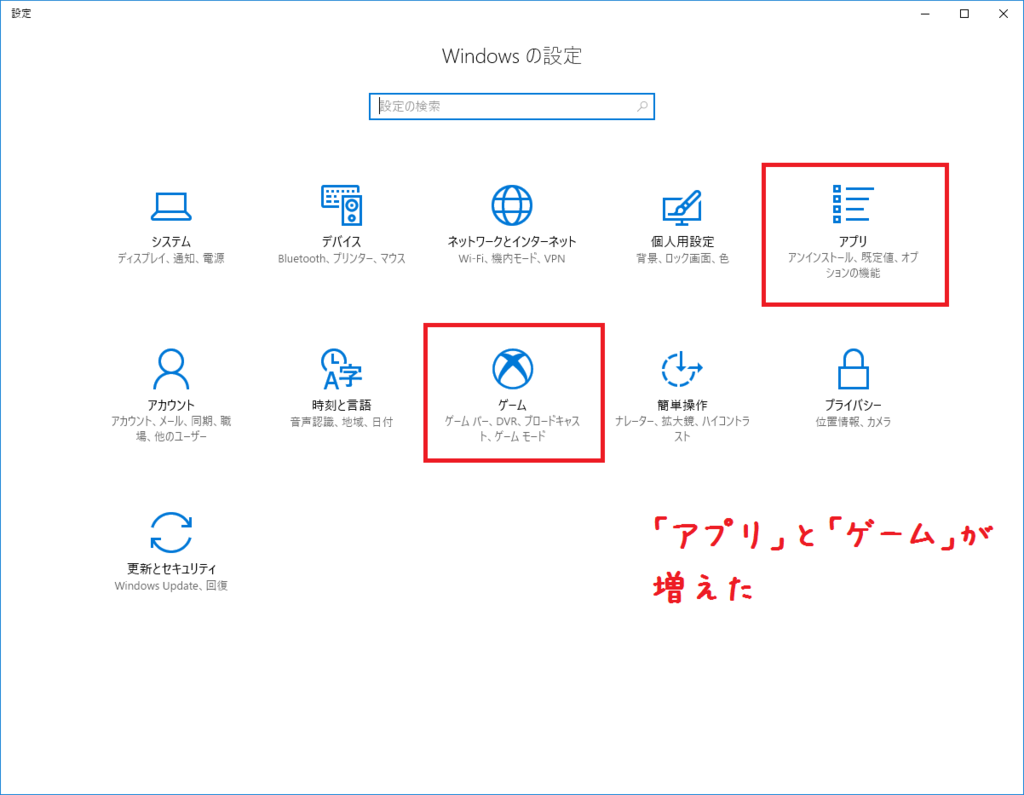Minimize the 設定 window
Viewport: 1024px width, 795px height.
coord(925,14)
